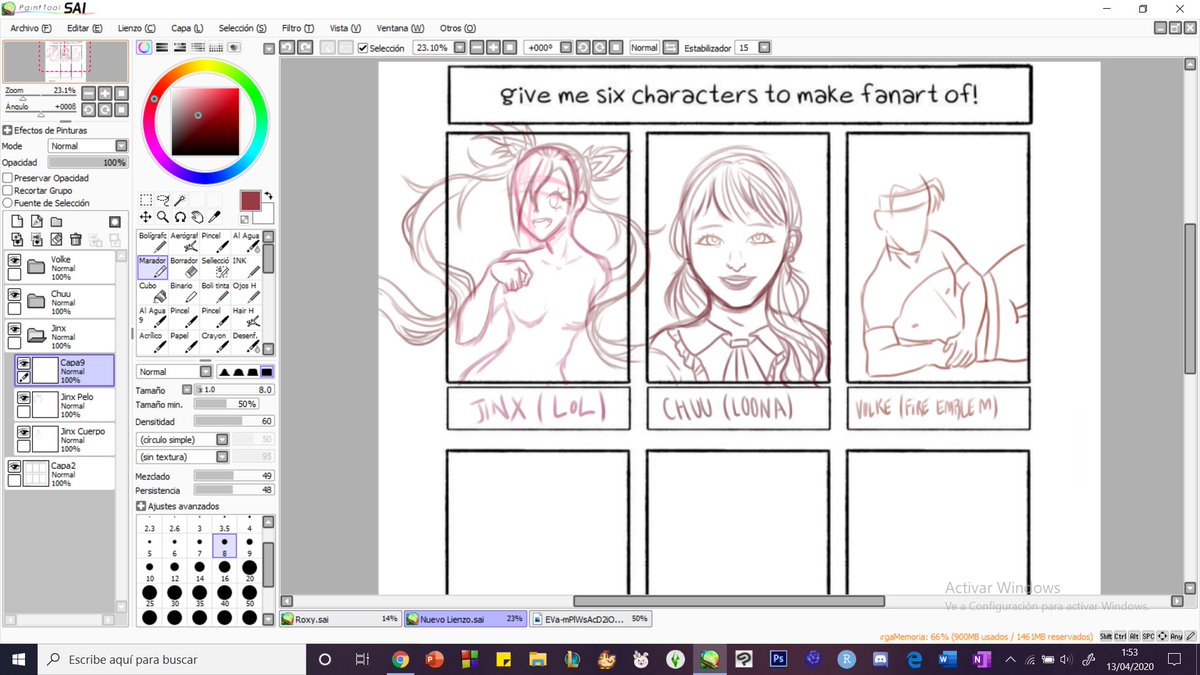Adjust the Densidad slider
This screenshot has width=1200, height=675.
coord(234,422)
